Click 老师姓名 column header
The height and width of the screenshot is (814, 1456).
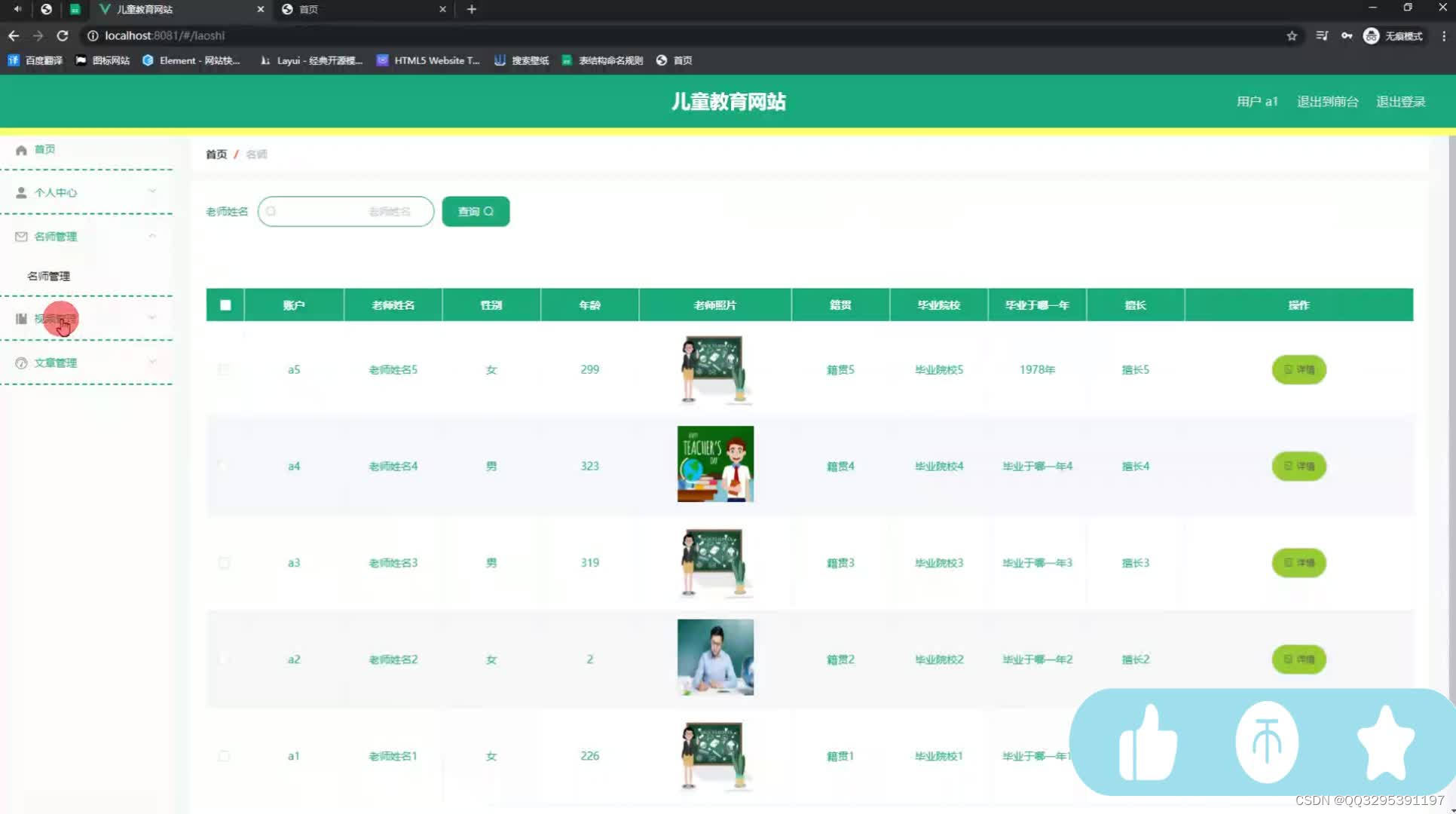(393, 305)
